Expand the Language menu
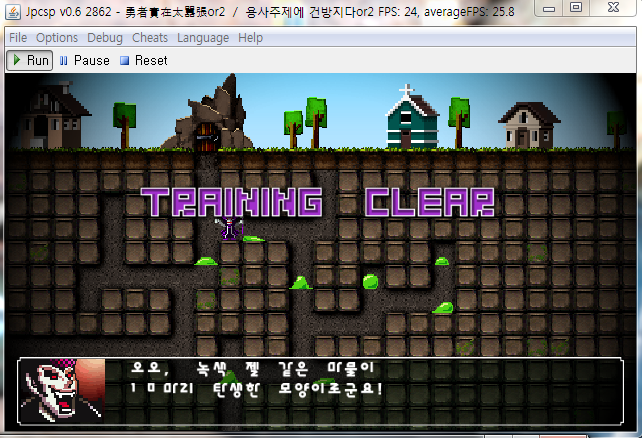This screenshot has width=642, height=438. click(203, 38)
